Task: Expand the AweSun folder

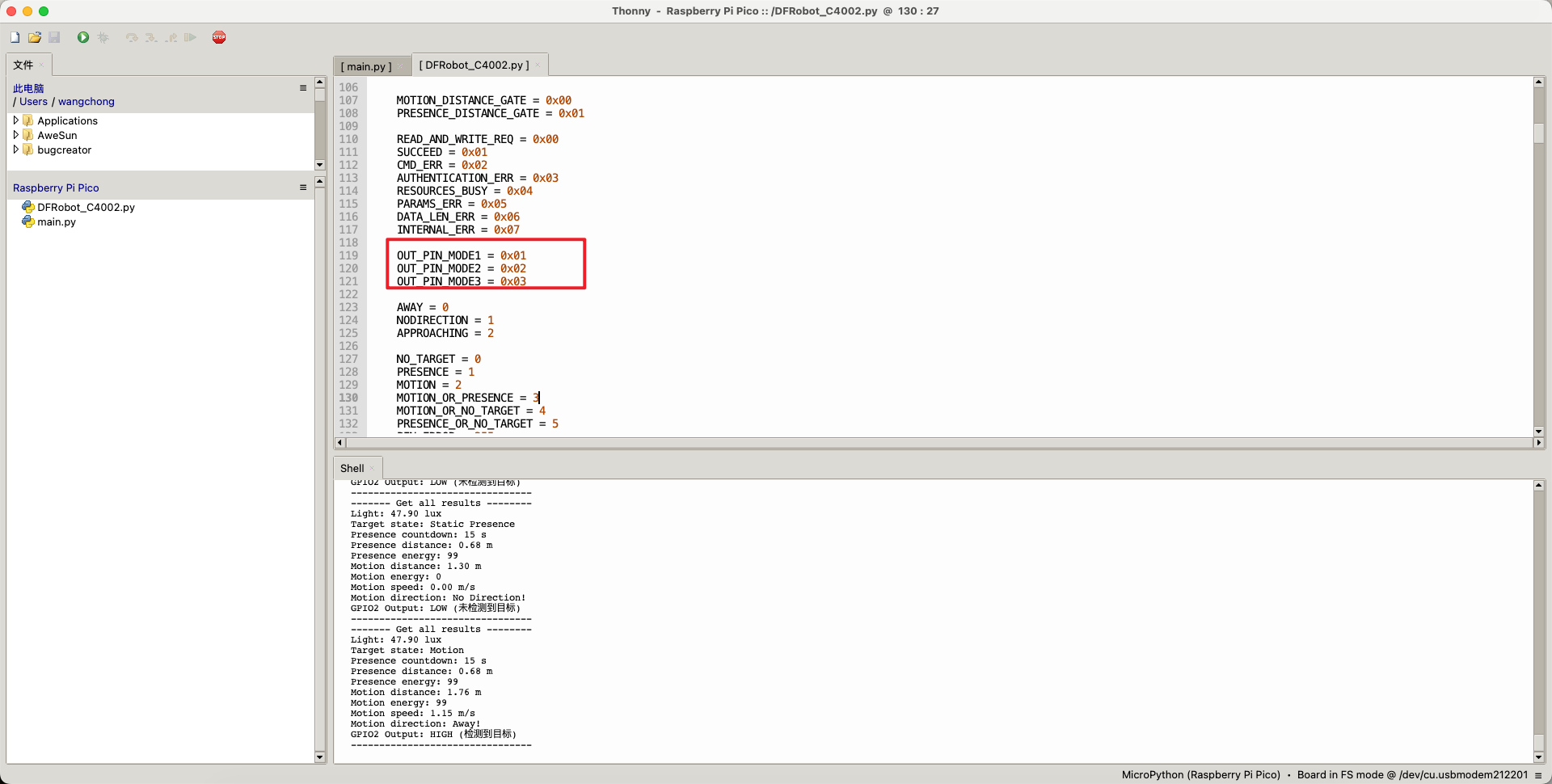Action: click(15, 135)
